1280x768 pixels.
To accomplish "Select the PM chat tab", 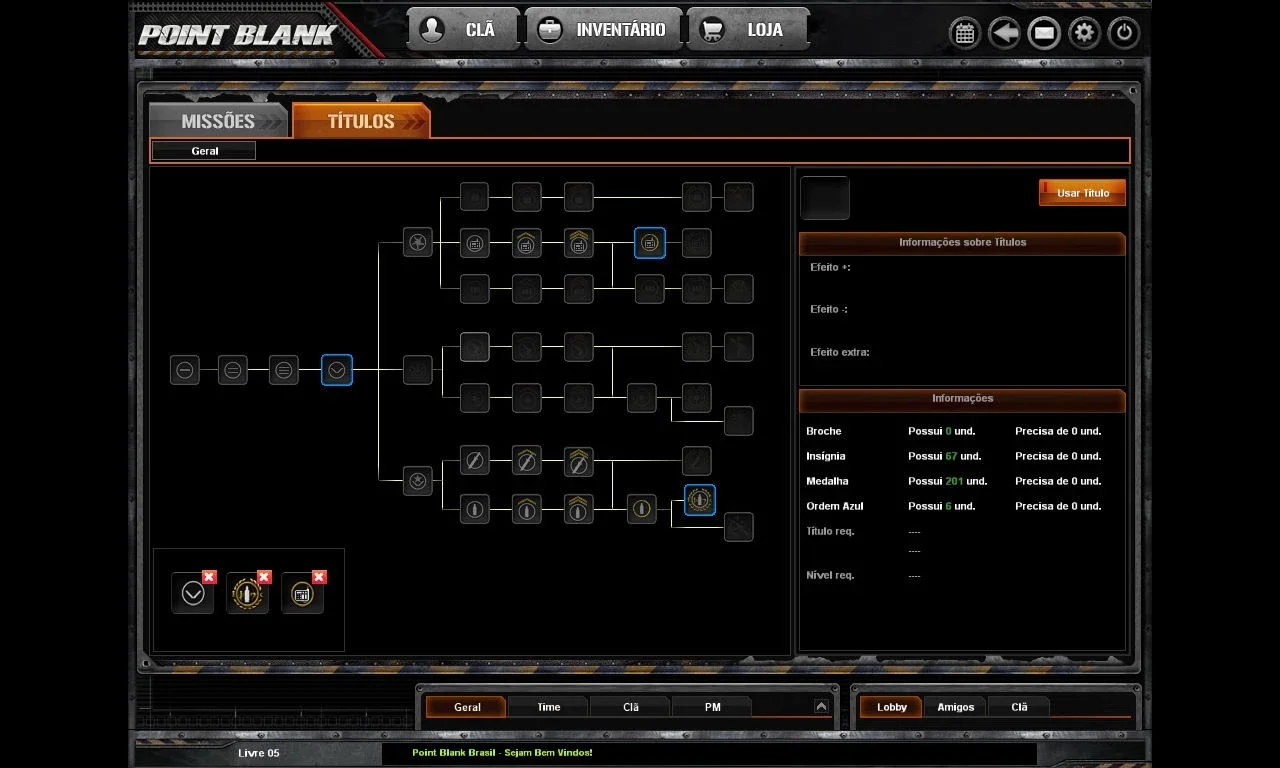I will [712, 707].
